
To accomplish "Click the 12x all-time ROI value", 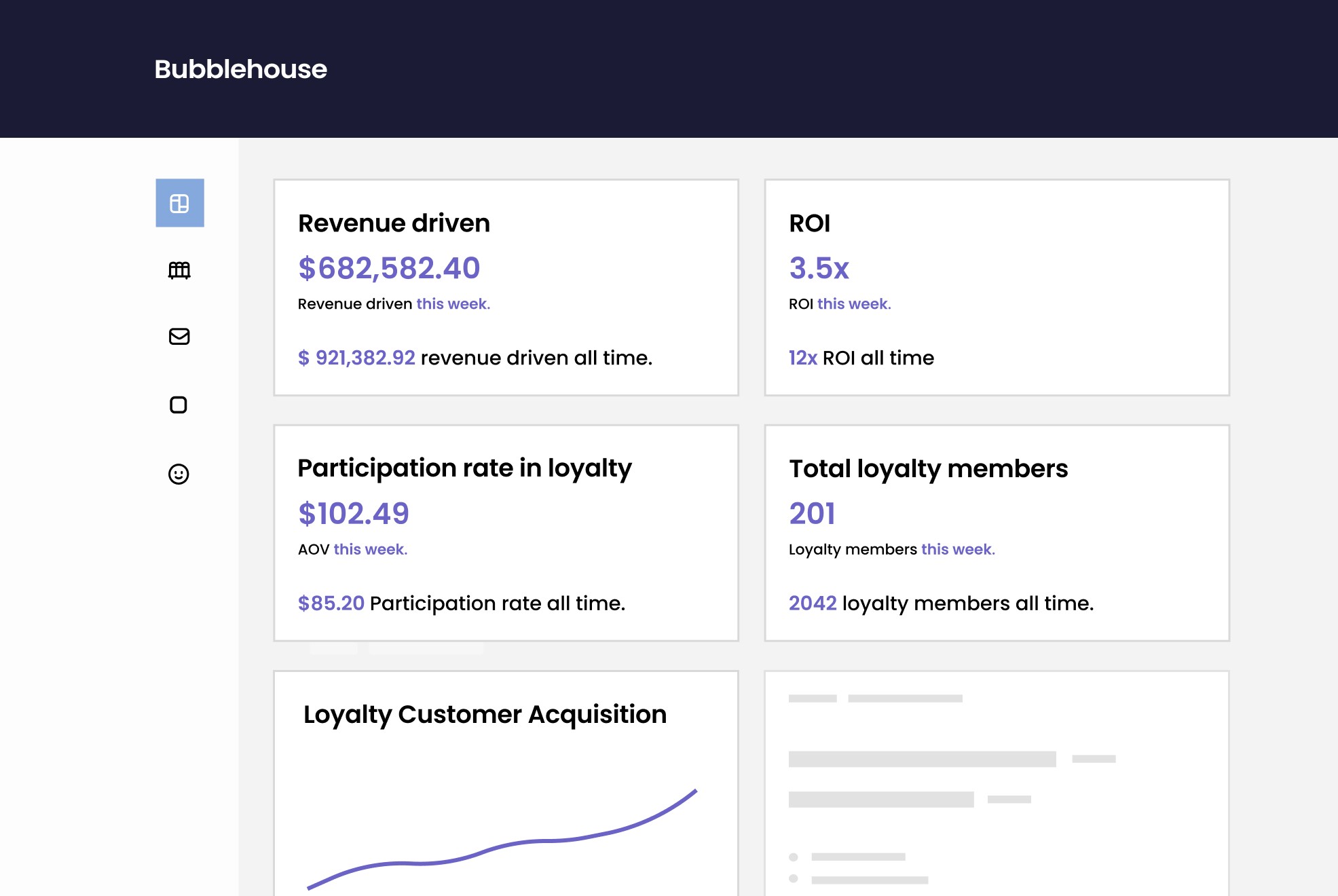I will (802, 358).
